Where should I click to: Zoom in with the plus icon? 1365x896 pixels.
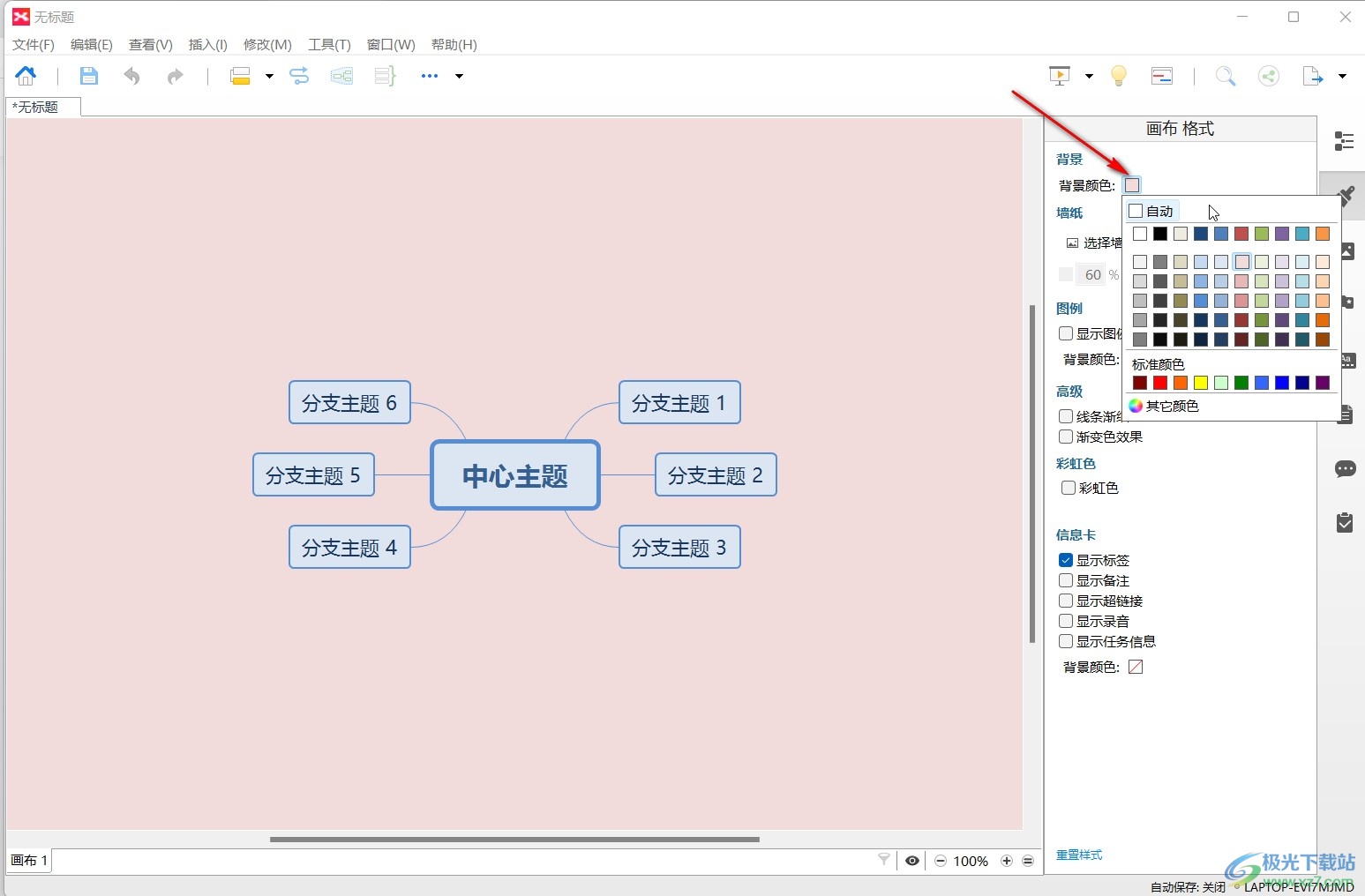point(1007,861)
